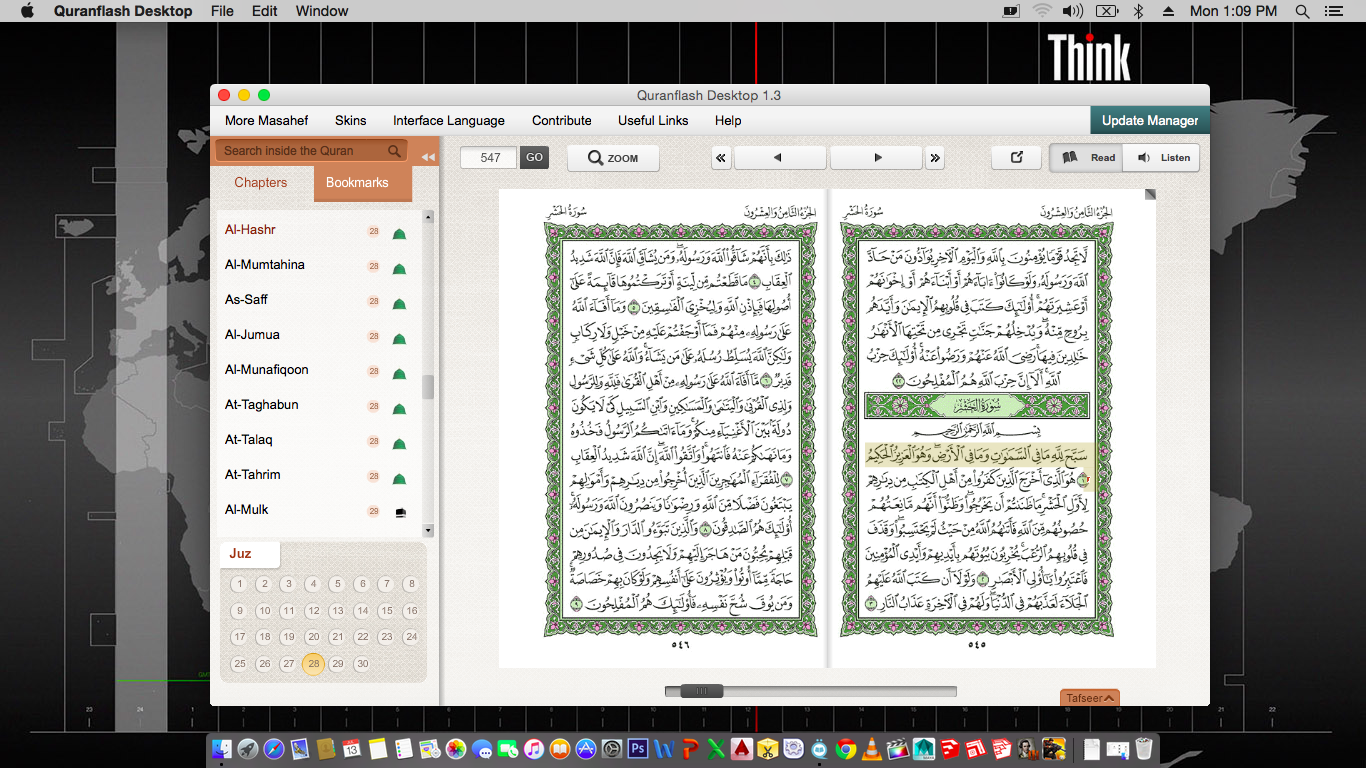This screenshot has height=768, width=1366.
Task: Click the page slider handle at bottom
Action: [701, 691]
